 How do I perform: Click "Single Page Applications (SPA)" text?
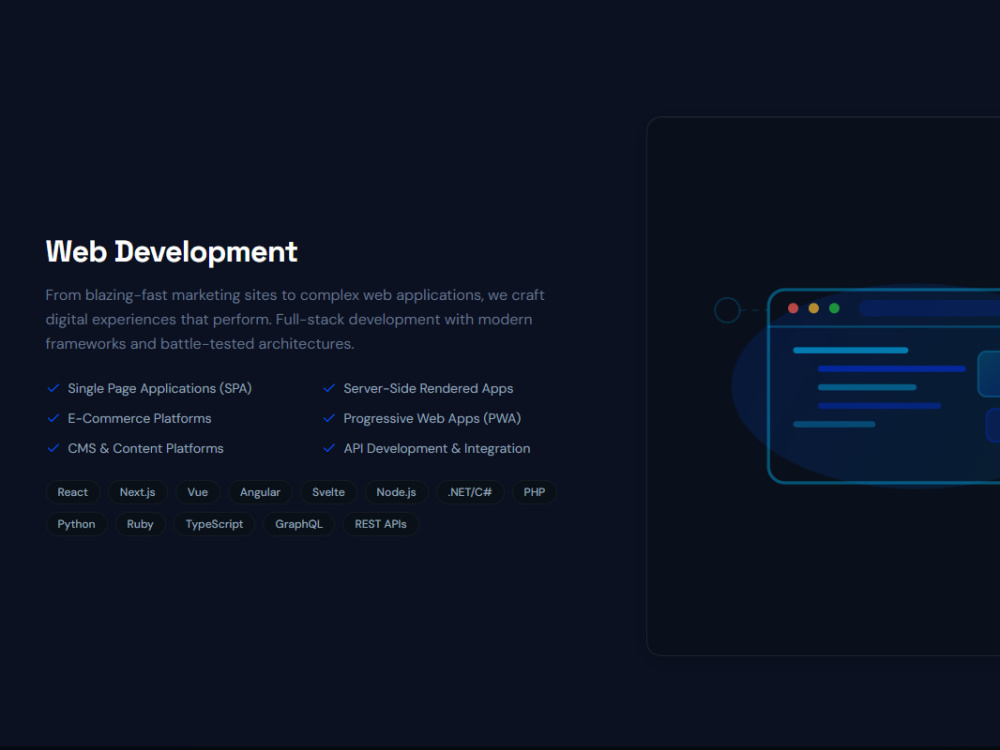[x=159, y=388]
